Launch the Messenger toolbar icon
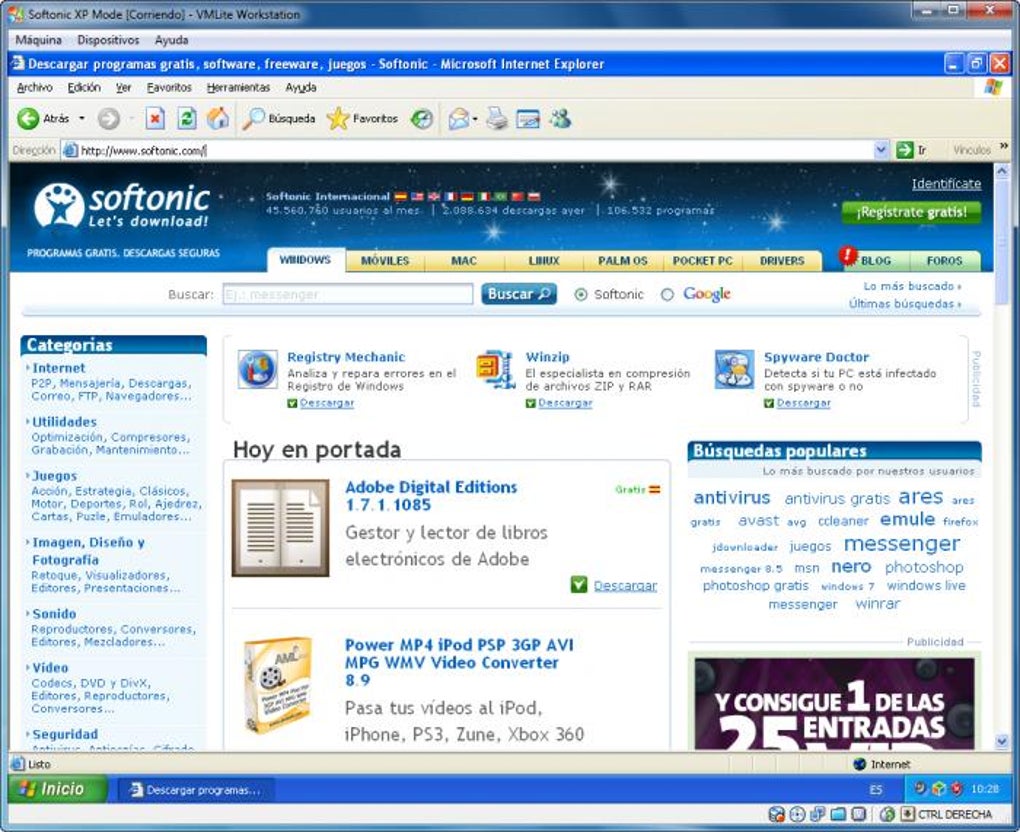 [560, 118]
